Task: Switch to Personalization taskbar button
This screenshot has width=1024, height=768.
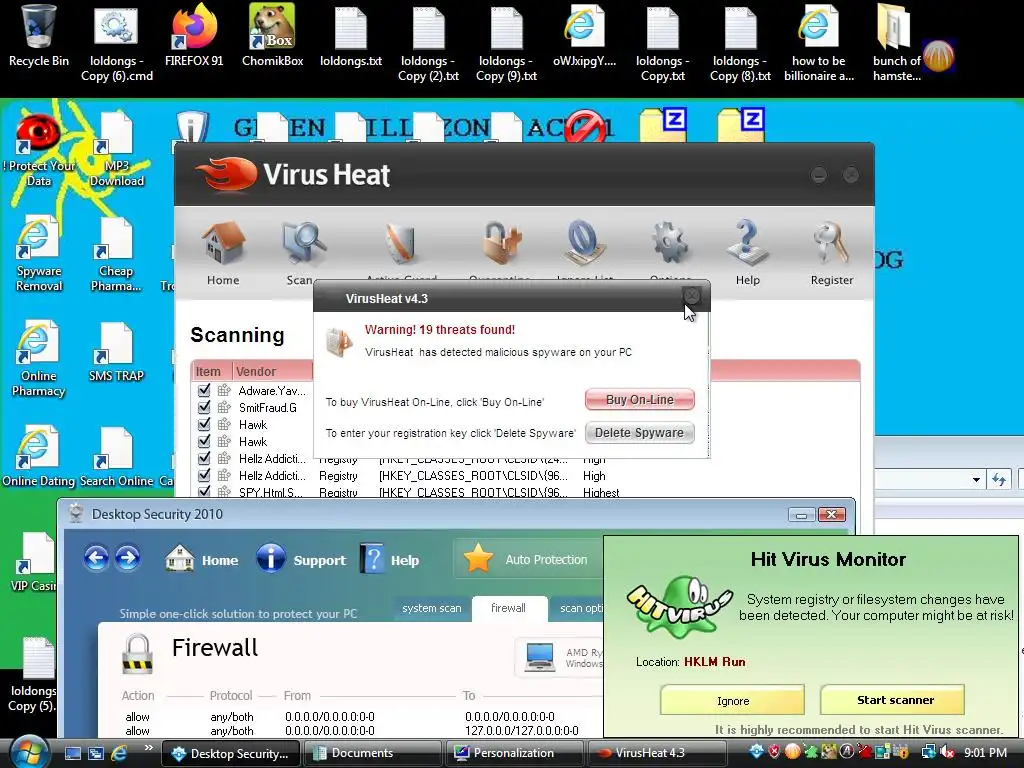Action: click(x=514, y=753)
